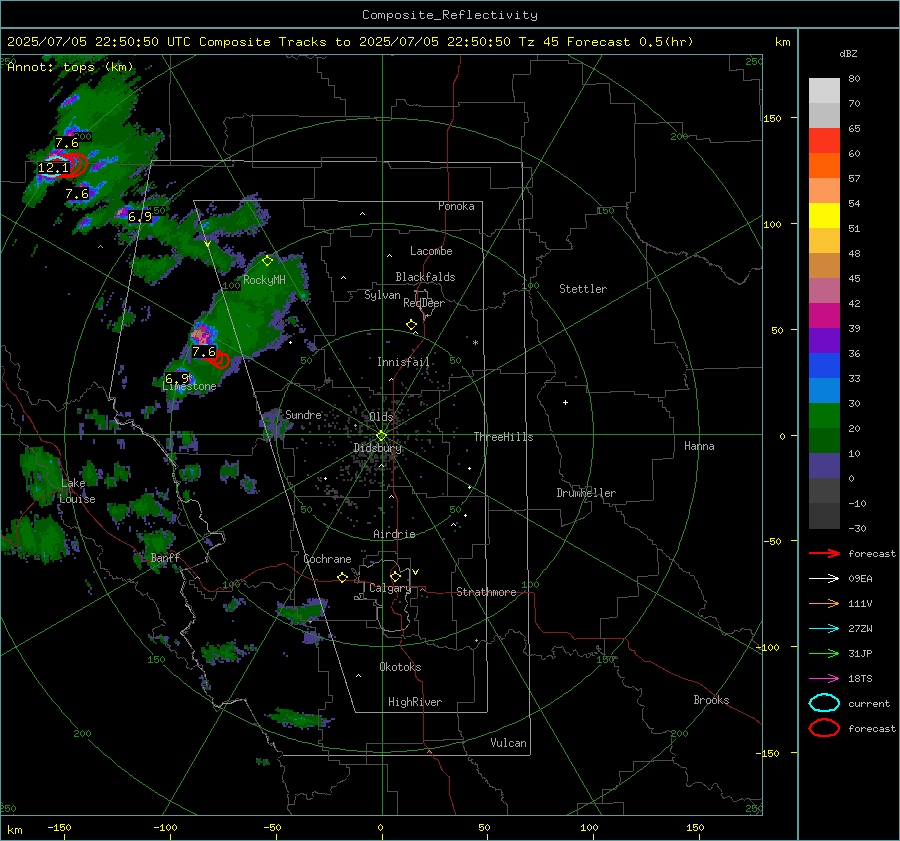Click the dBZ heading above the color scale
This screenshot has height=841, width=900.
point(848,53)
